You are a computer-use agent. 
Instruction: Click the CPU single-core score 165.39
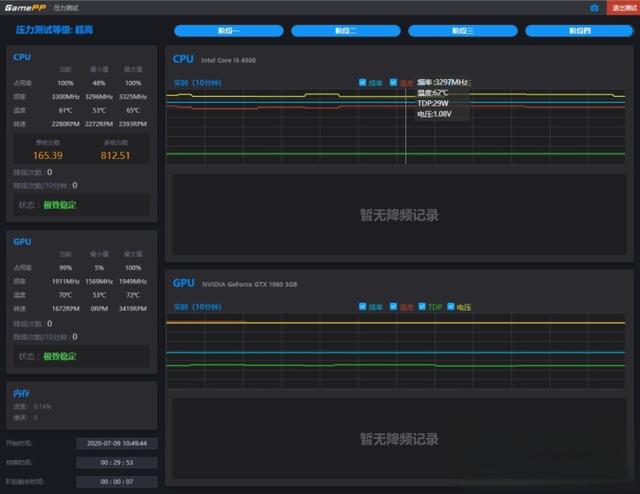48,155
